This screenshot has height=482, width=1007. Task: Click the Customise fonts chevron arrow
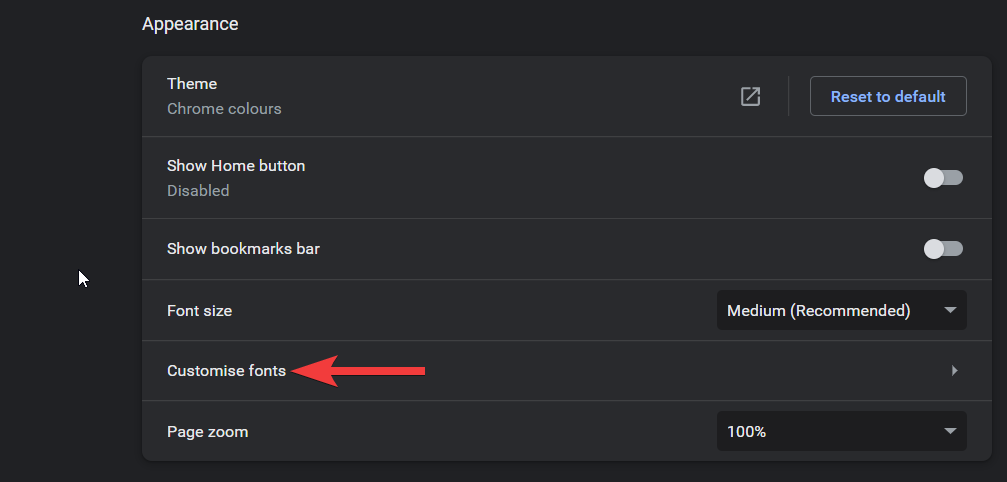pos(954,371)
